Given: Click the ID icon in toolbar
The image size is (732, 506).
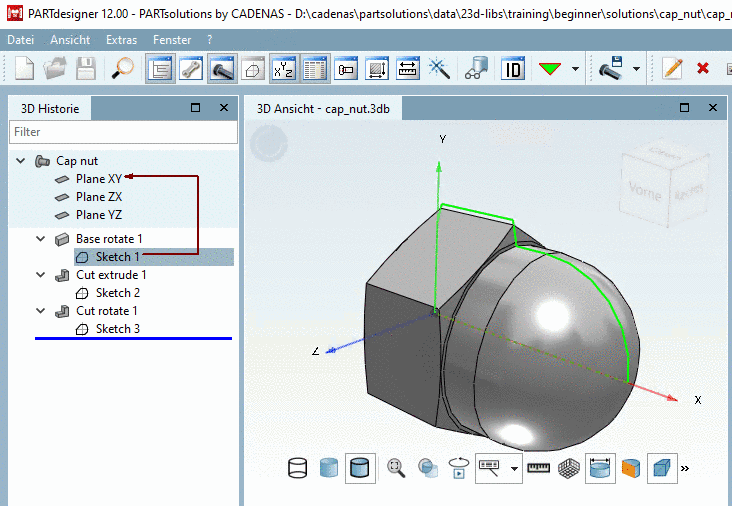Looking at the screenshot, I should click(x=513, y=69).
